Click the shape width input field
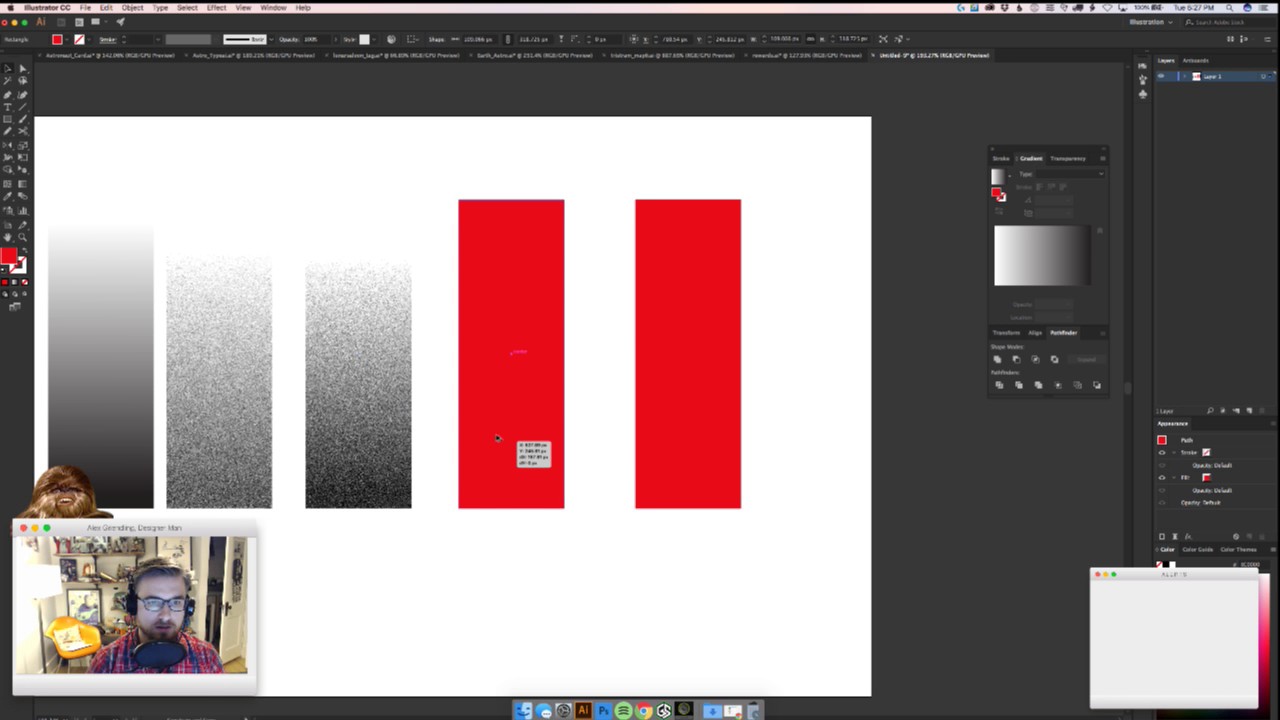Screen dimensions: 1280x720 pyautogui.click(x=478, y=39)
